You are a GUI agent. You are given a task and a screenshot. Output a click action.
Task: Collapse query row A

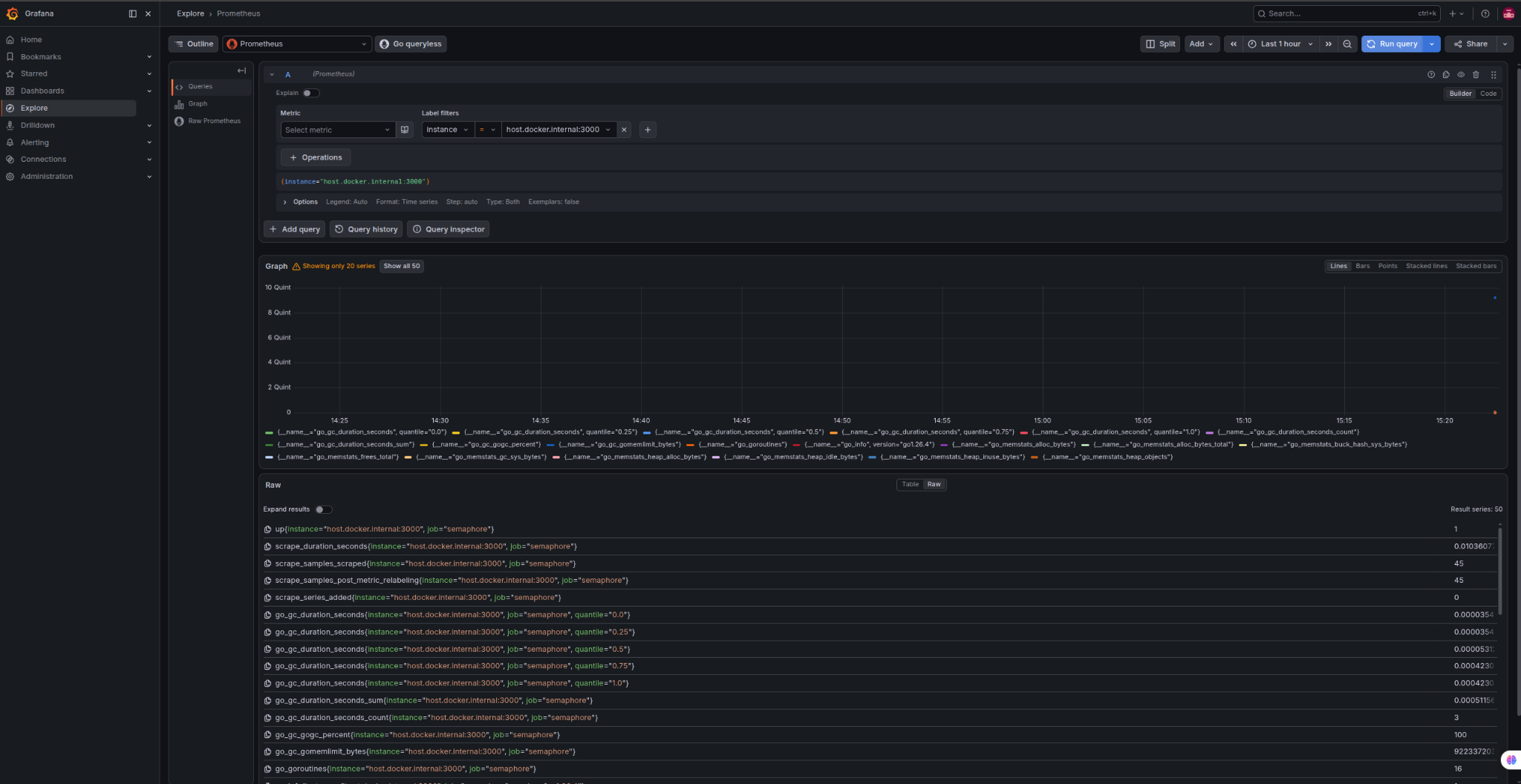272,74
